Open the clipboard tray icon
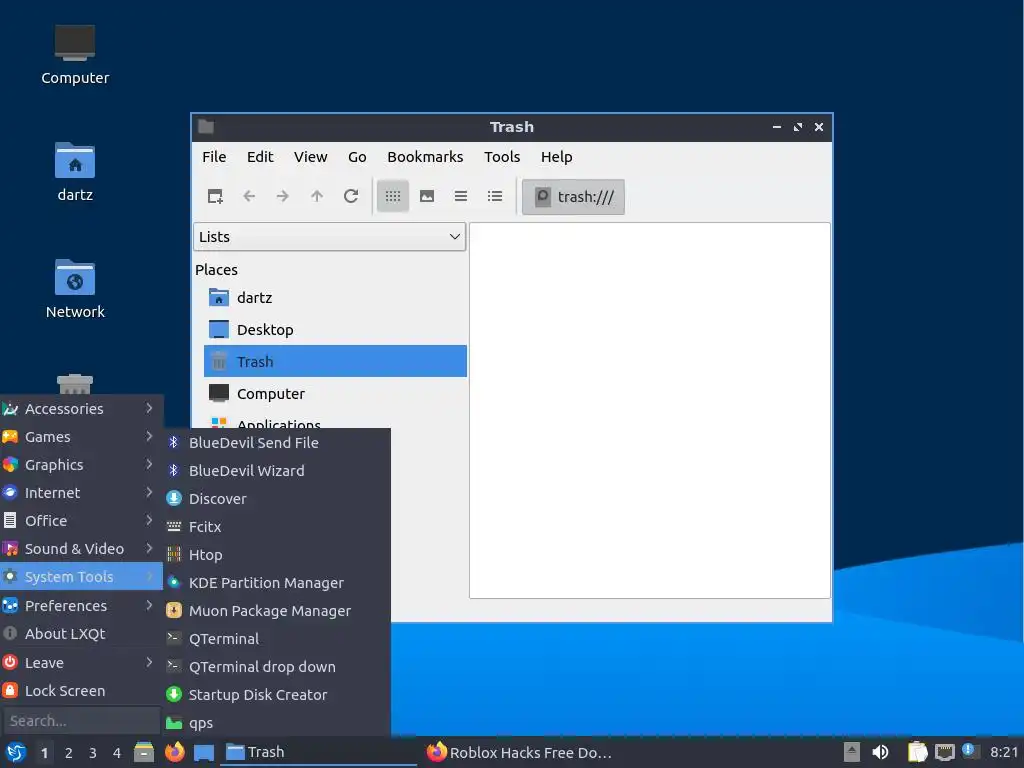 [x=918, y=752]
